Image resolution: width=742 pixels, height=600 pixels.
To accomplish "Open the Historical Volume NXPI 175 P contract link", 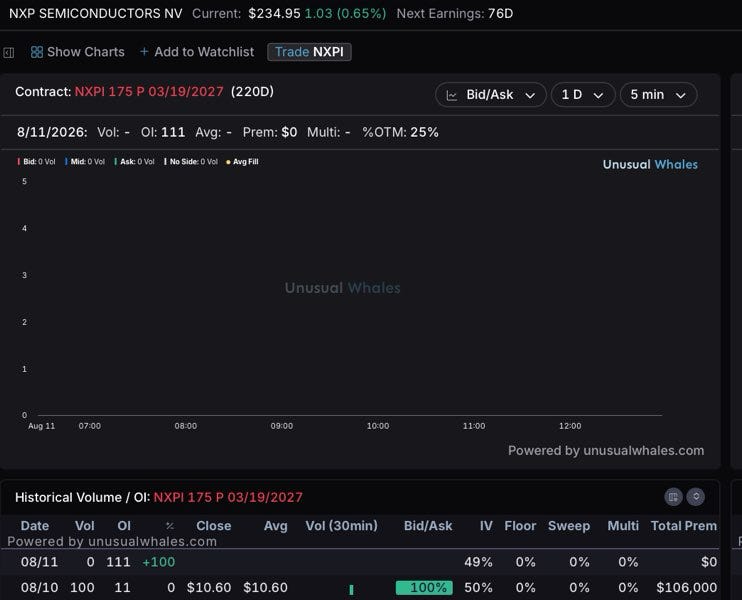I will click(x=228, y=497).
